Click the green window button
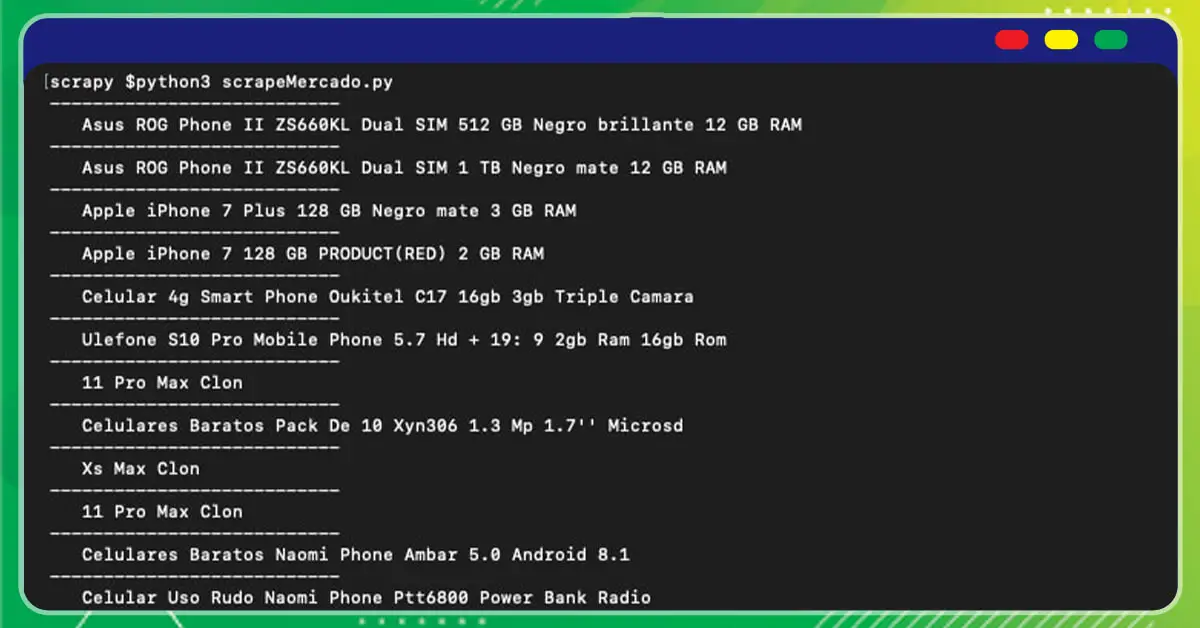 [x=1111, y=40]
